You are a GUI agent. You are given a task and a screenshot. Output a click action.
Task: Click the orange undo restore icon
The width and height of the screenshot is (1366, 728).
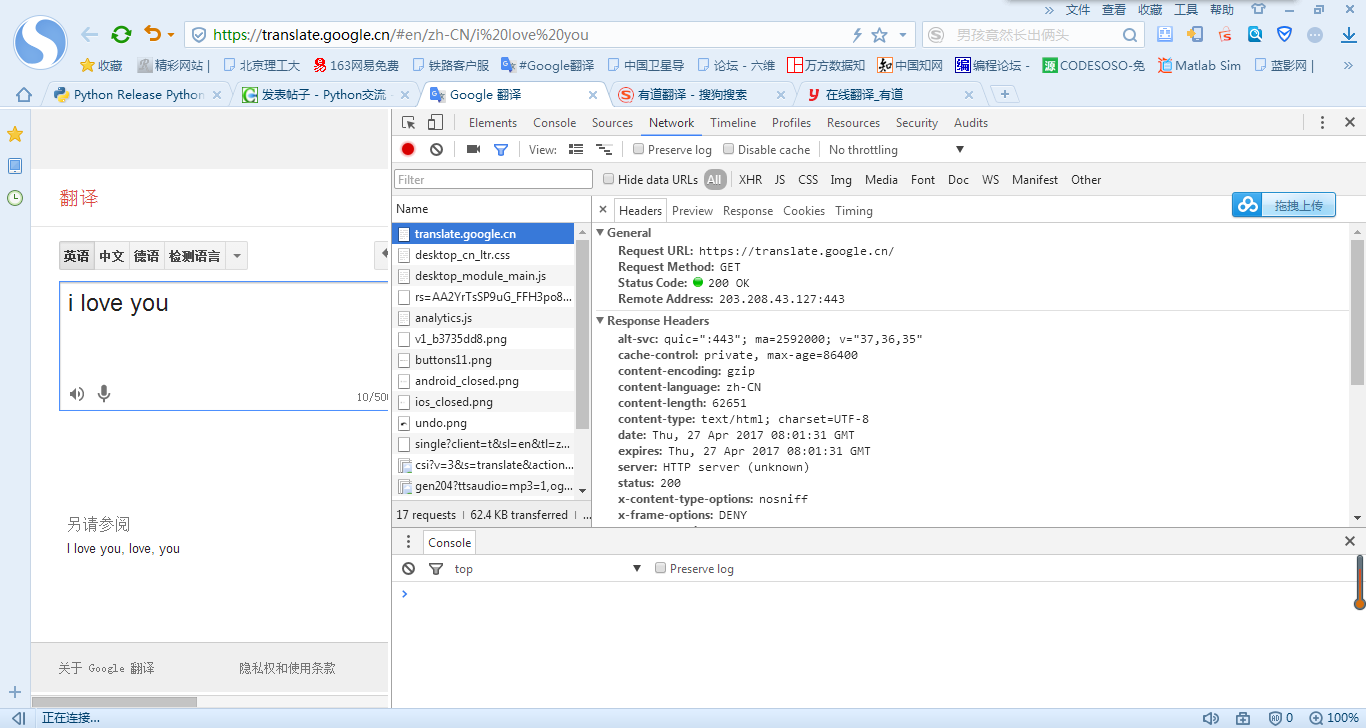pyautogui.click(x=152, y=34)
